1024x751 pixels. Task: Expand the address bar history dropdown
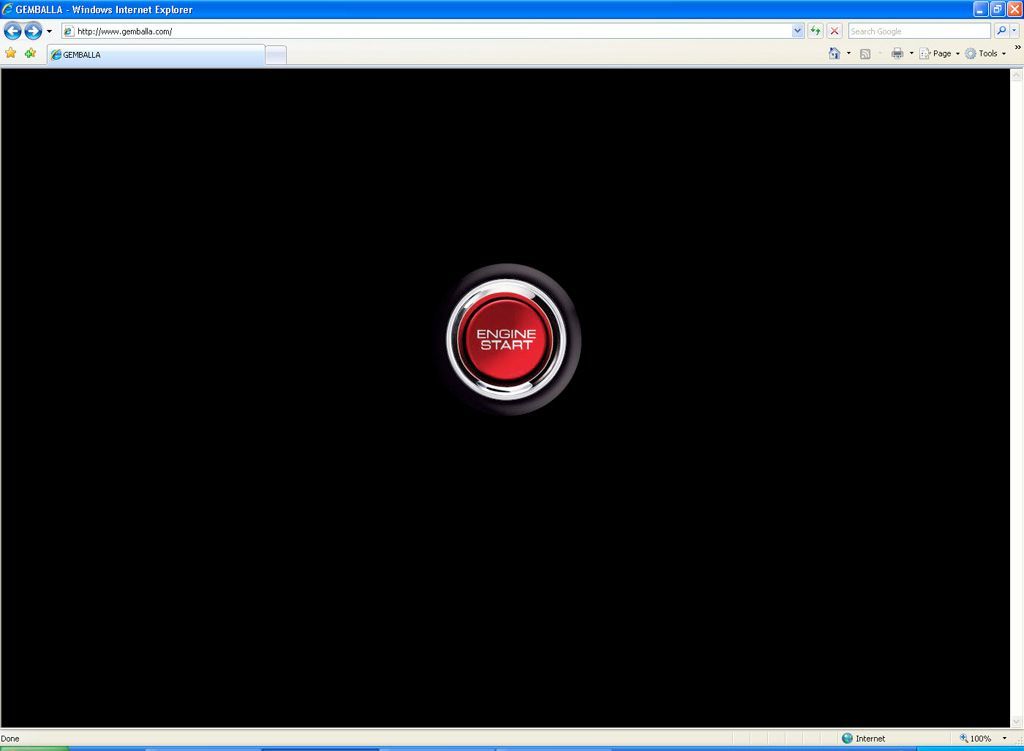pos(797,31)
